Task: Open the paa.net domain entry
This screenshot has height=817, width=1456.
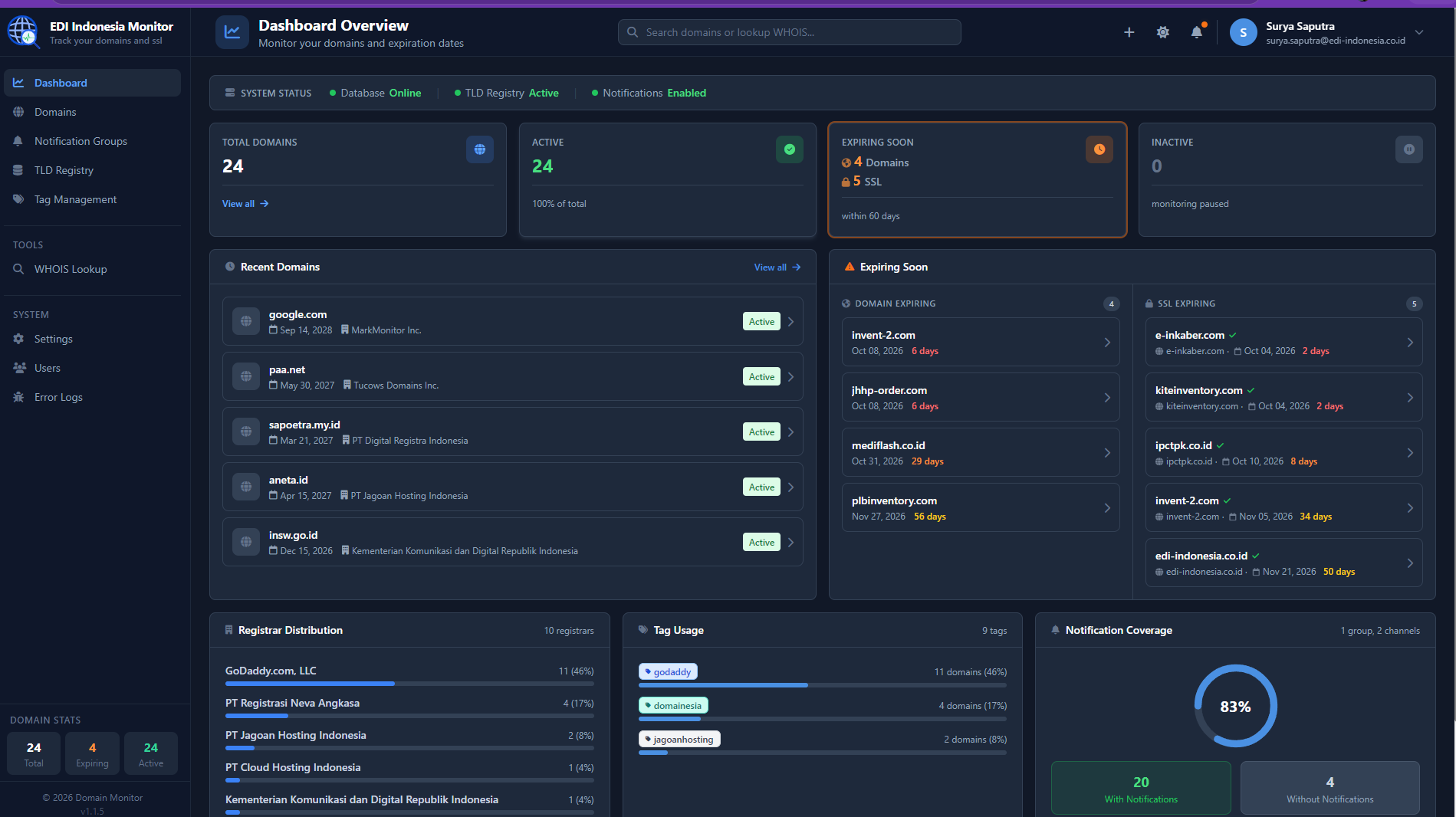Action: click(x=513, y=376)
